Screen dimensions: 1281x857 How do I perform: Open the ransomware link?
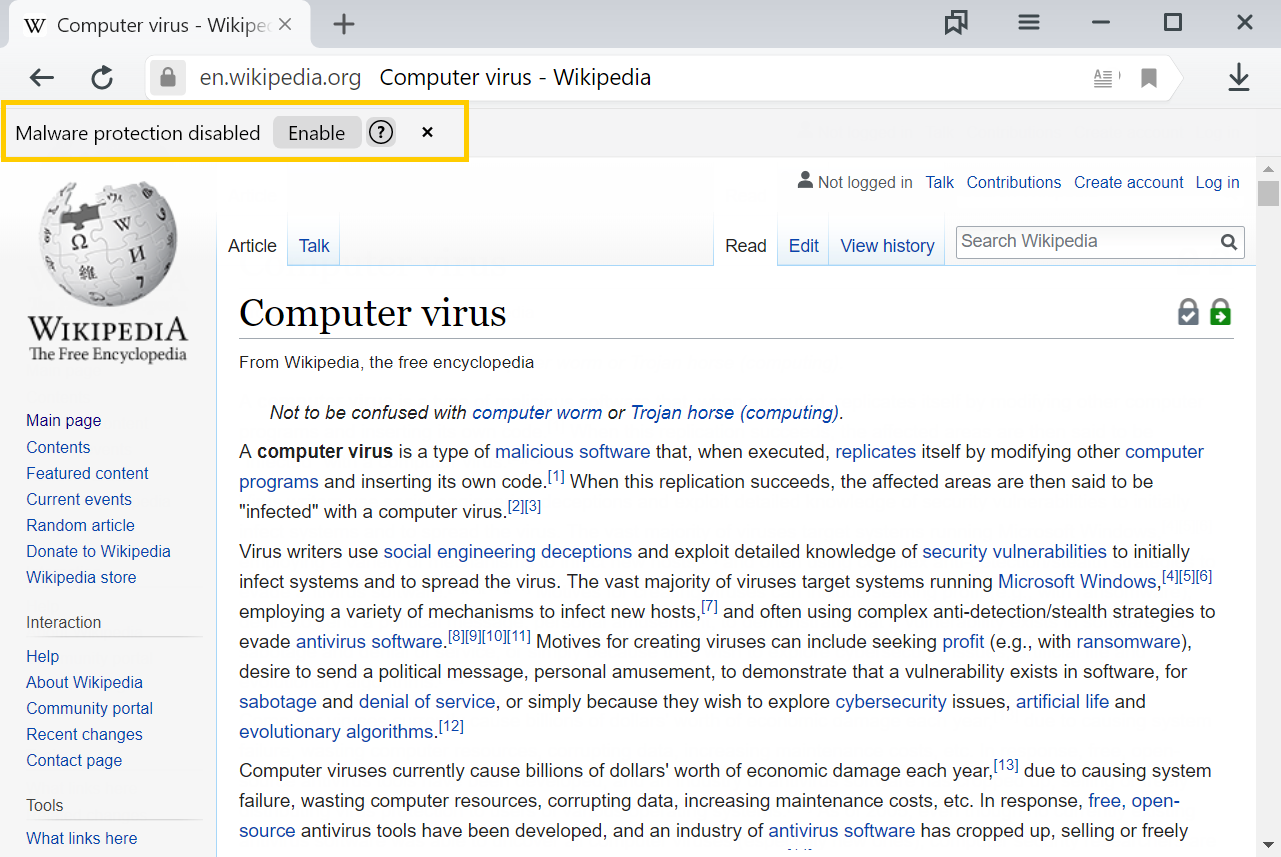[1128, 642]
